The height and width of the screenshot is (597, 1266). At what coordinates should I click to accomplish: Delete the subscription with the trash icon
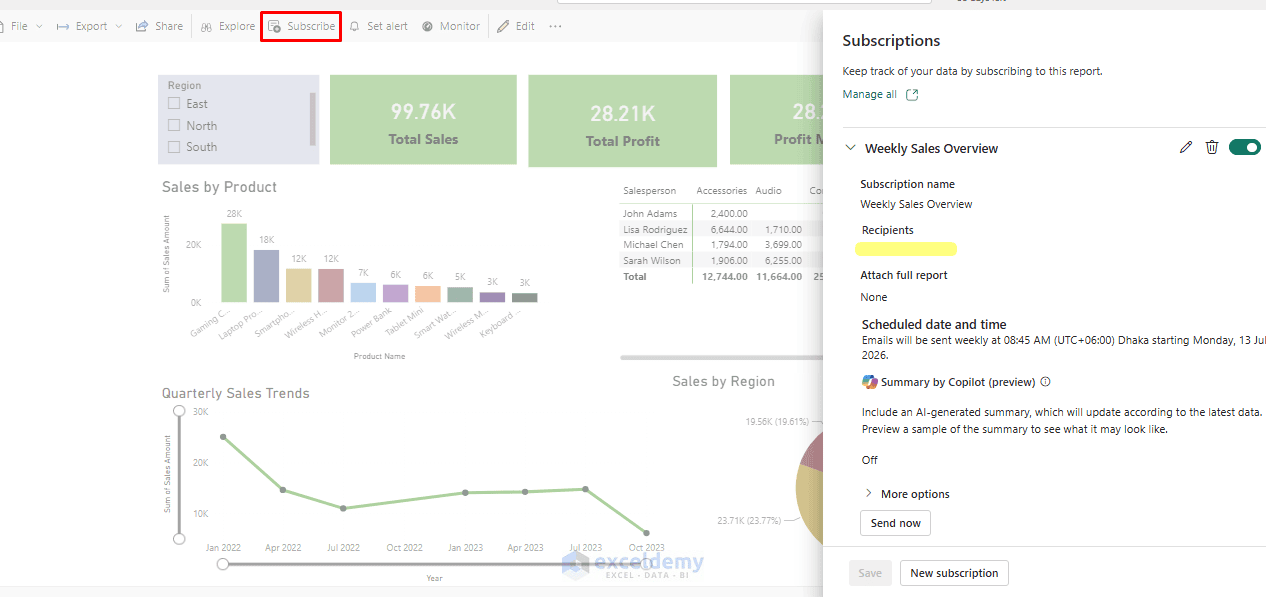[x=1212, y=147]
